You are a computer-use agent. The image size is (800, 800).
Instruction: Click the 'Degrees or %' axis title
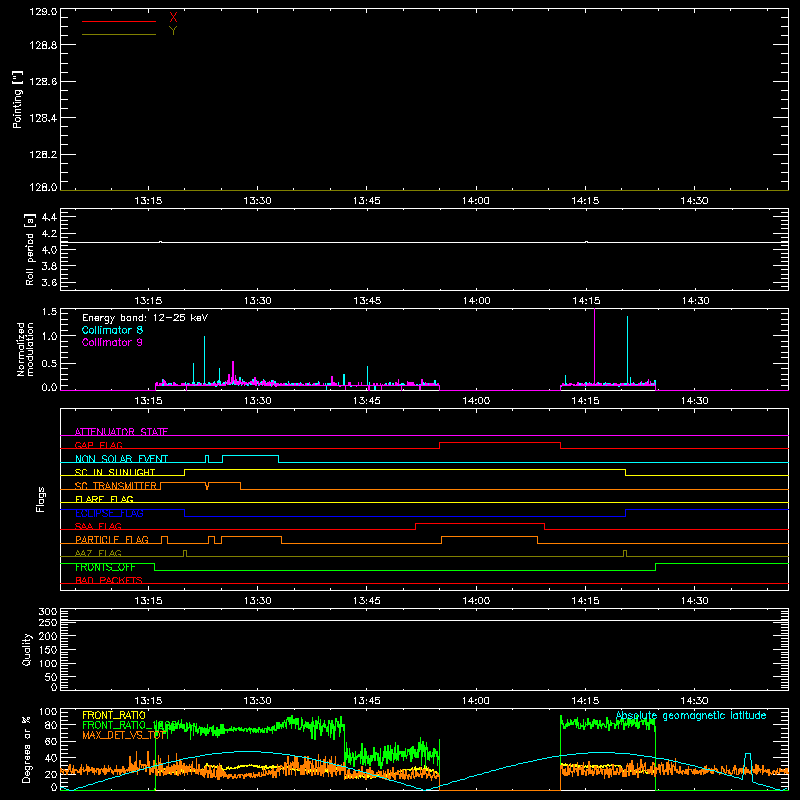[27, 749]
